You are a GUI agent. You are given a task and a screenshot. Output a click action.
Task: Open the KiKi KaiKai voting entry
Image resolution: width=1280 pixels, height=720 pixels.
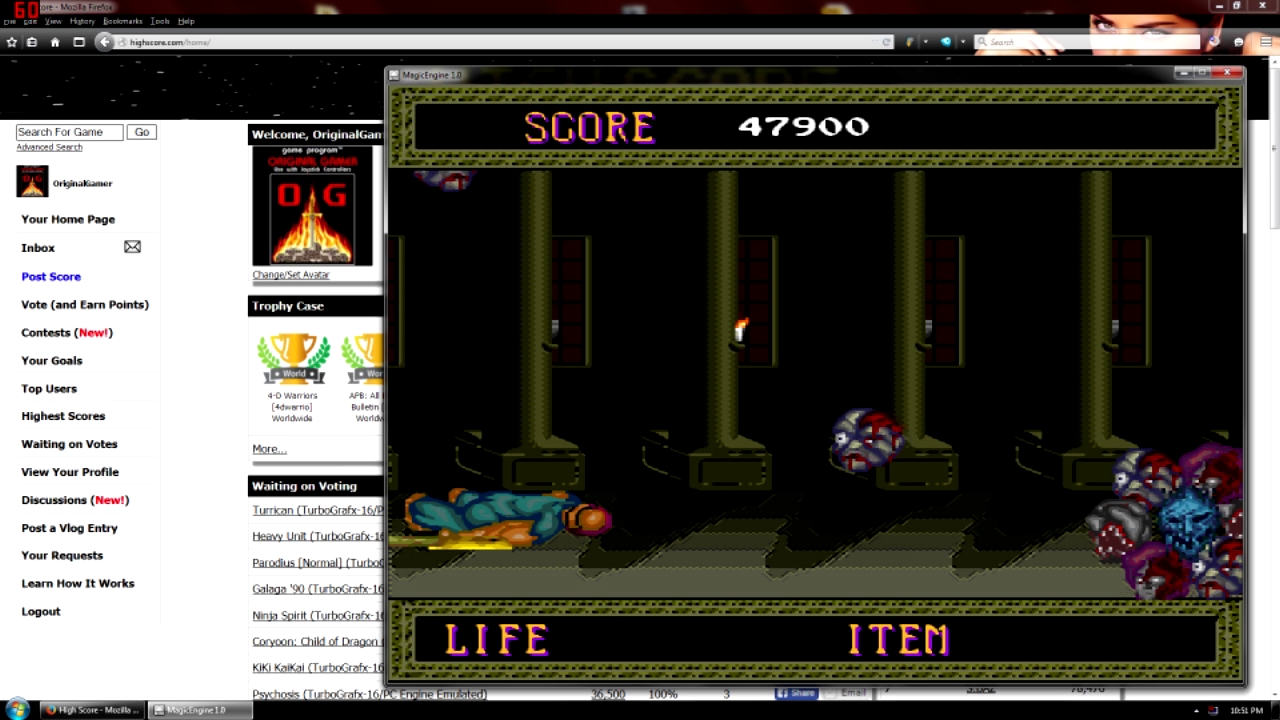coord(317,668)
